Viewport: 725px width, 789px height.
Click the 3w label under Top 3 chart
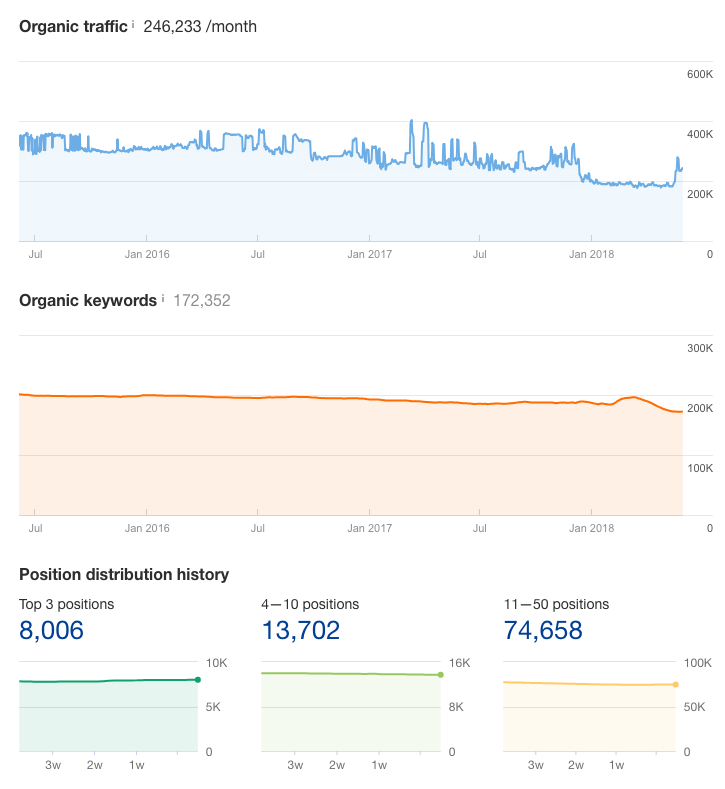click(53, 765)
